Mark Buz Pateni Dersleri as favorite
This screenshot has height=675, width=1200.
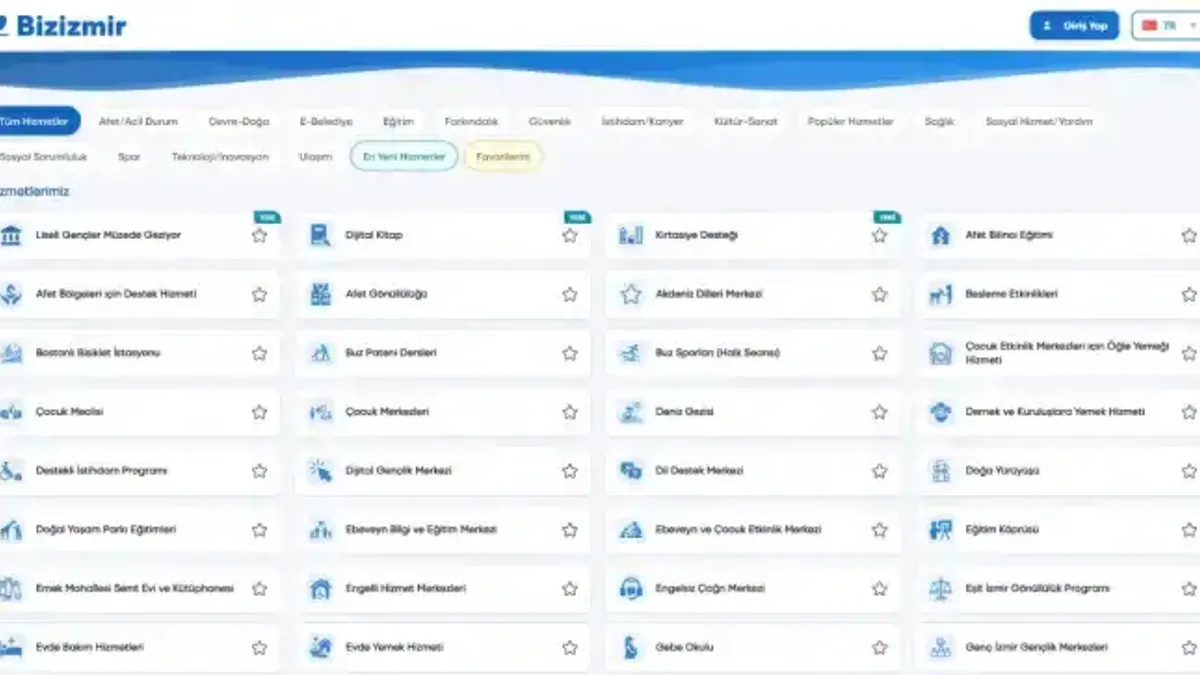569,353
